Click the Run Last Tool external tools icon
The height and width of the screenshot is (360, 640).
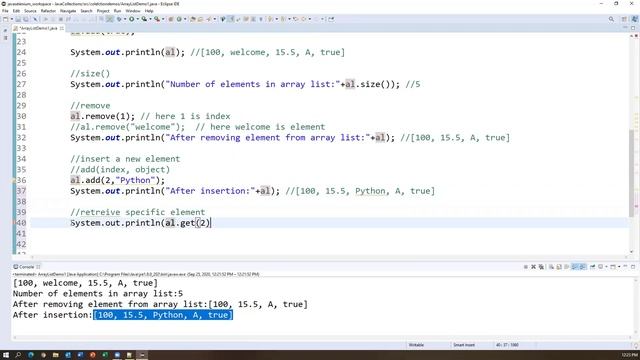[x=157, y=19]
